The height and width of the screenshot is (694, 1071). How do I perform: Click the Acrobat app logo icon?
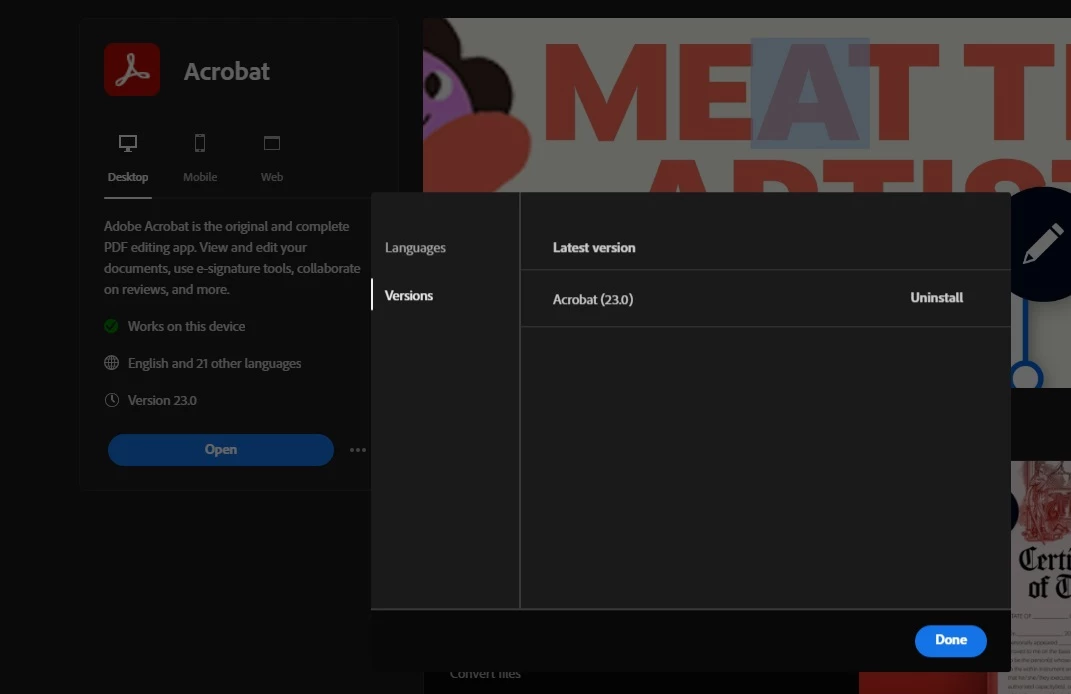point(132,70)
